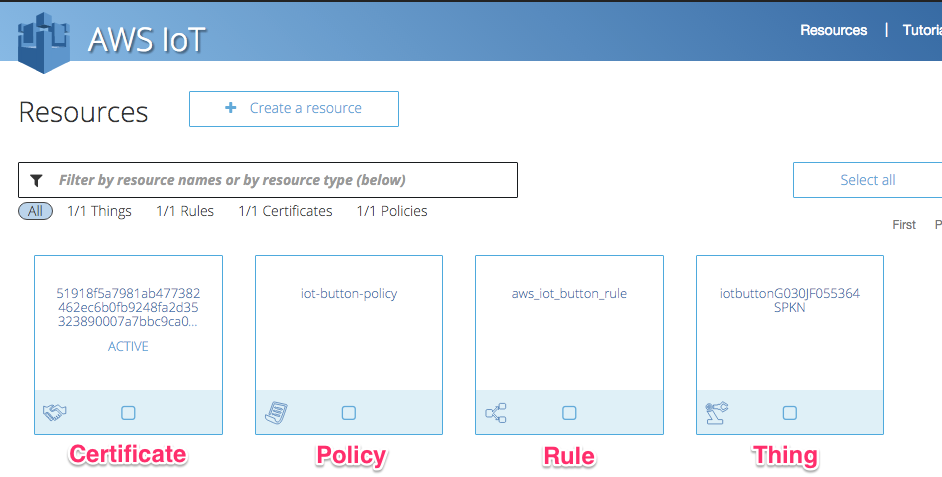The height and width of the screenshot is (477, 942).
Task: Click the thing robot arm icon
Action: pos(716,412)
